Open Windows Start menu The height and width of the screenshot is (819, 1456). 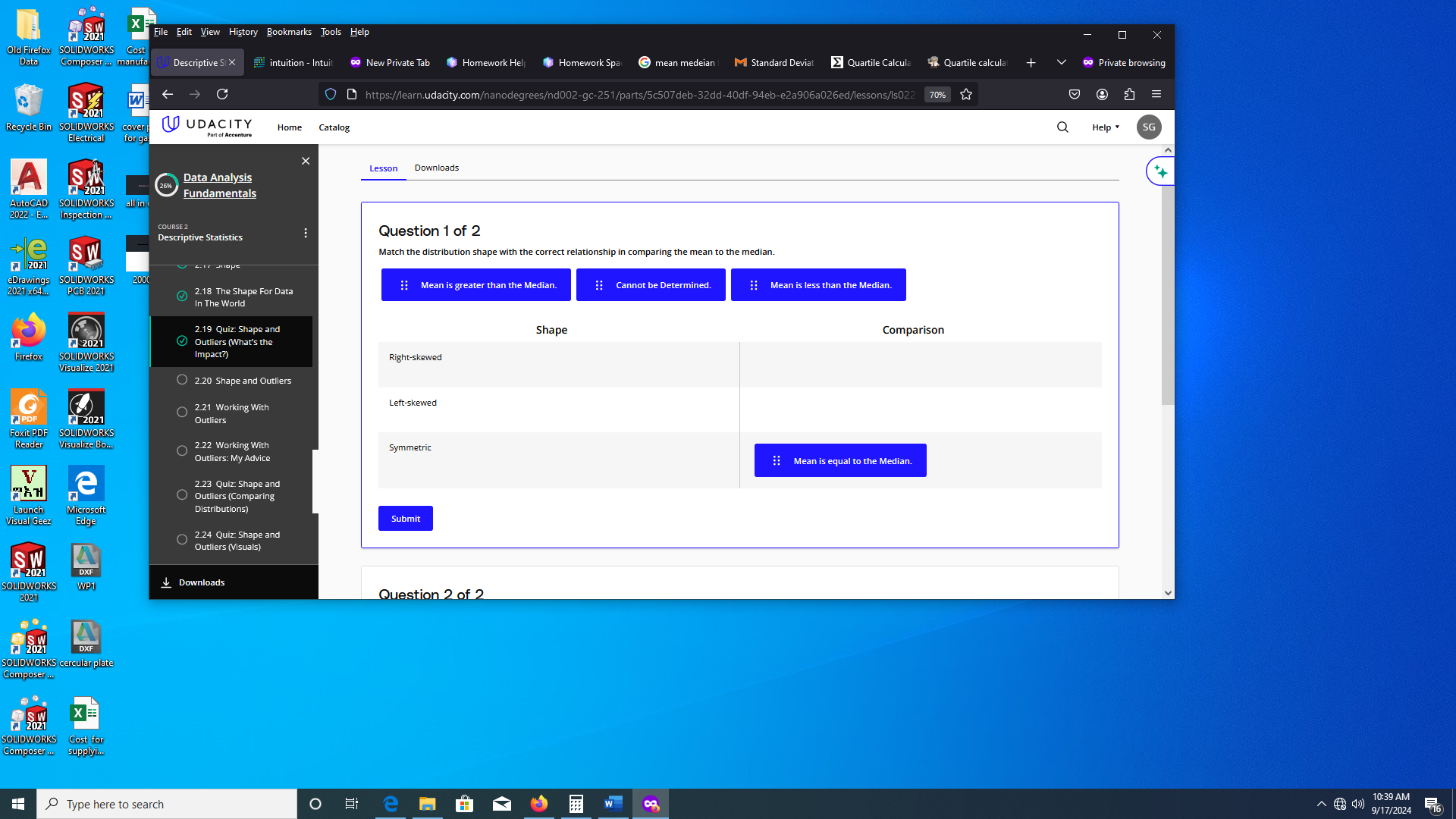18,804
